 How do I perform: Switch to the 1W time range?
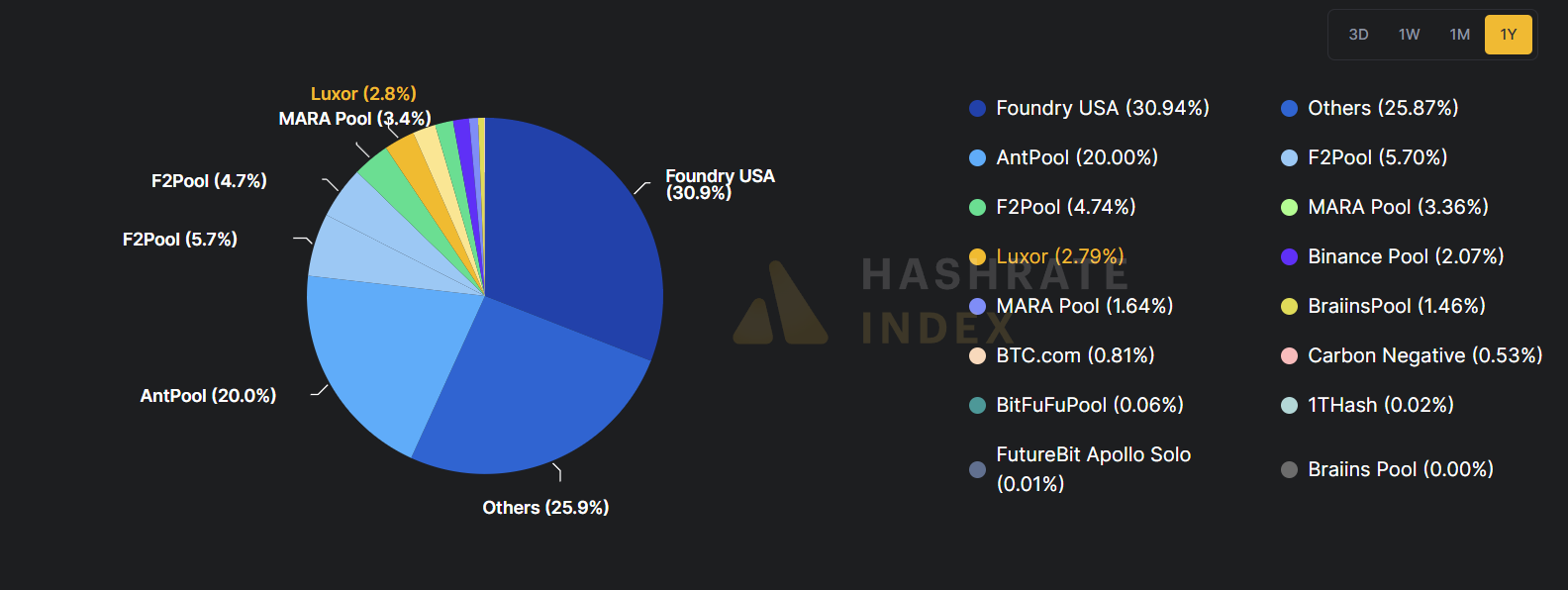pyautogui.click(x=1409, y=35)
